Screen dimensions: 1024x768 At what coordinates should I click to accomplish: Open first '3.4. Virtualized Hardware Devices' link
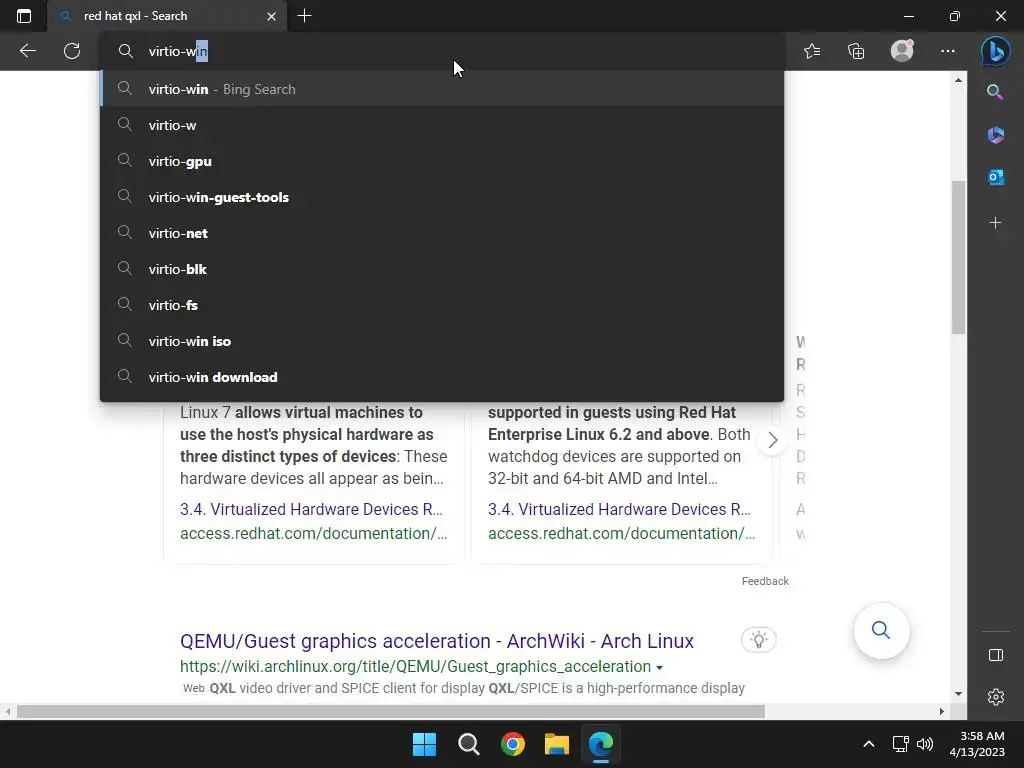pos(312,509)
